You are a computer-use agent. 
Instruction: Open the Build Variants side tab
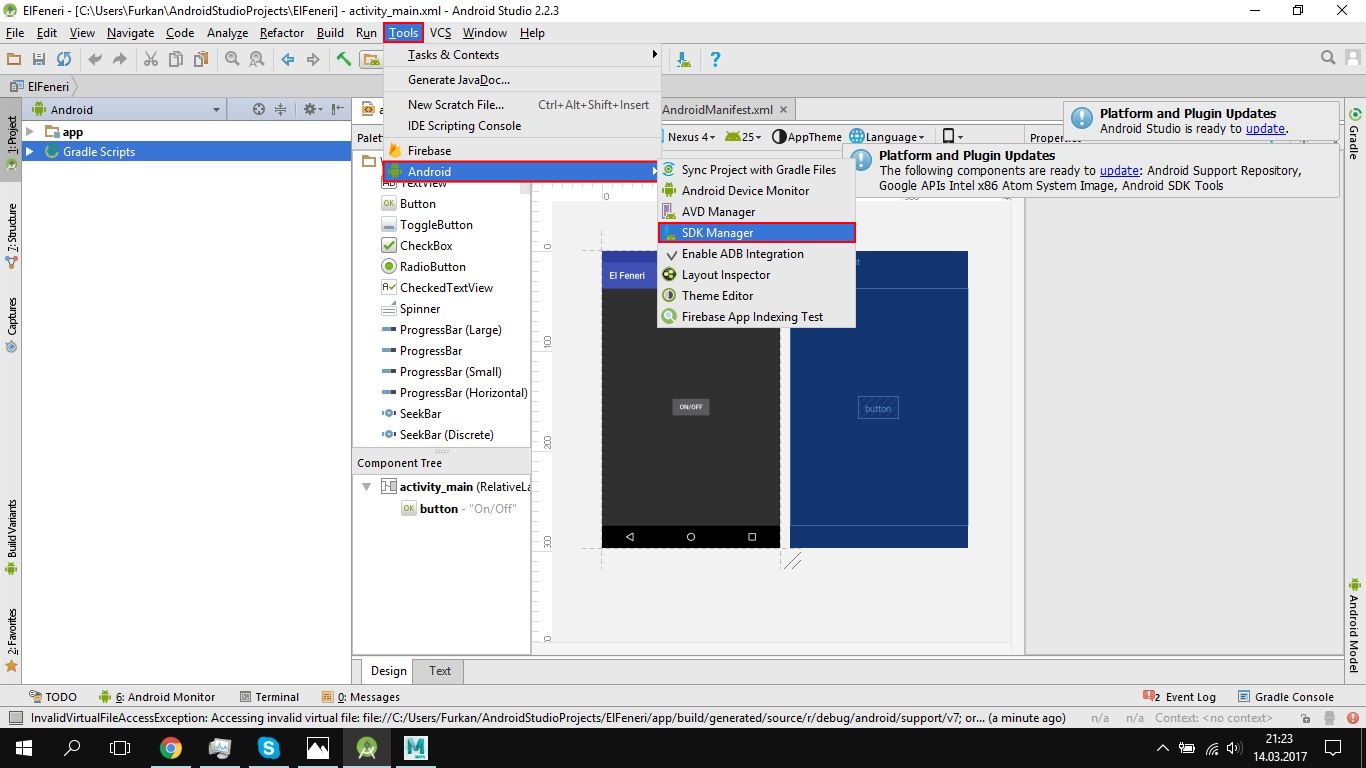11,538
